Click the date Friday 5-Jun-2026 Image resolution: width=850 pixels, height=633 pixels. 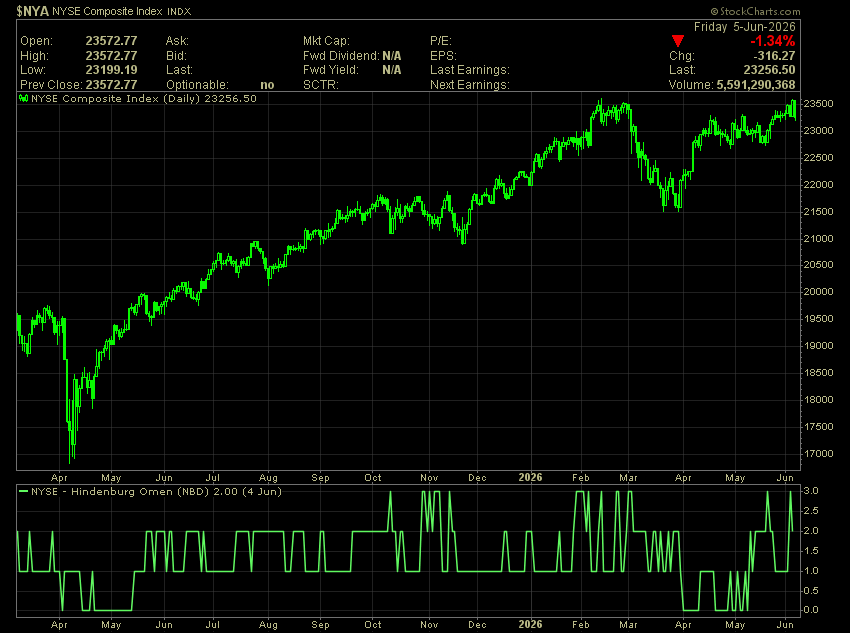pos(744,27)
